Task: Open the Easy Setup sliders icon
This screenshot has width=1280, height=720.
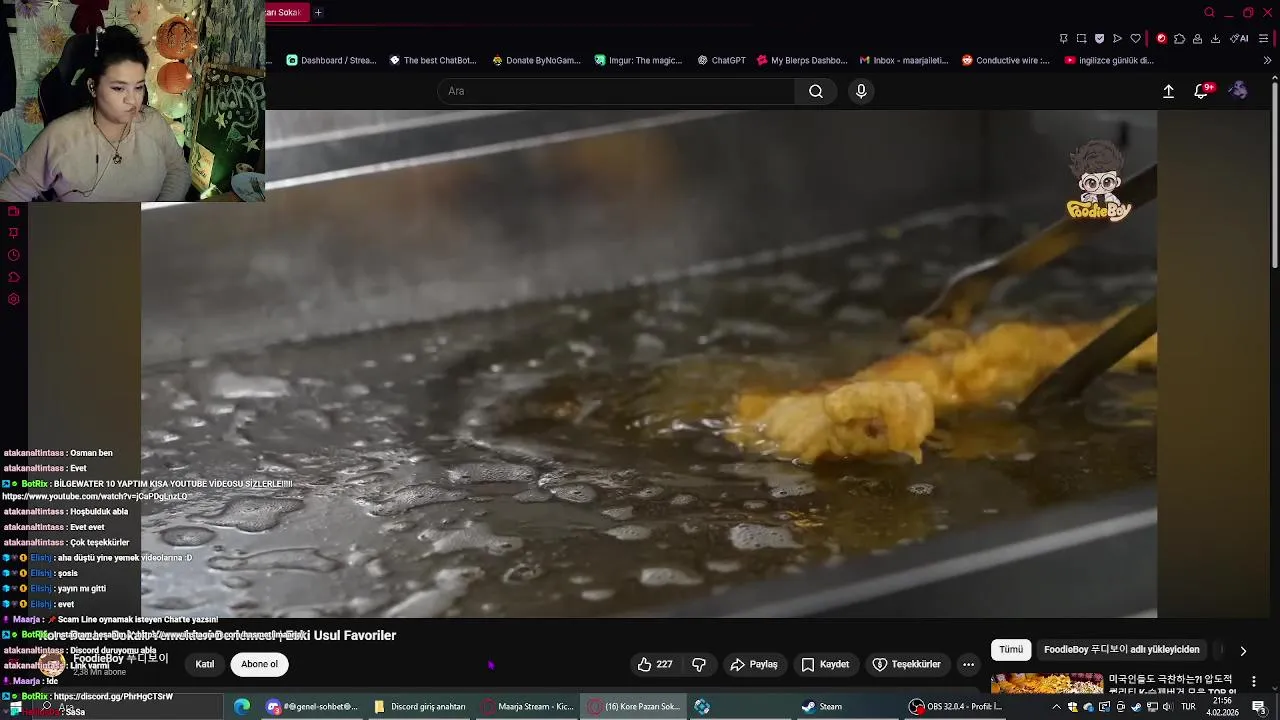Action: tap(1264, 39)
